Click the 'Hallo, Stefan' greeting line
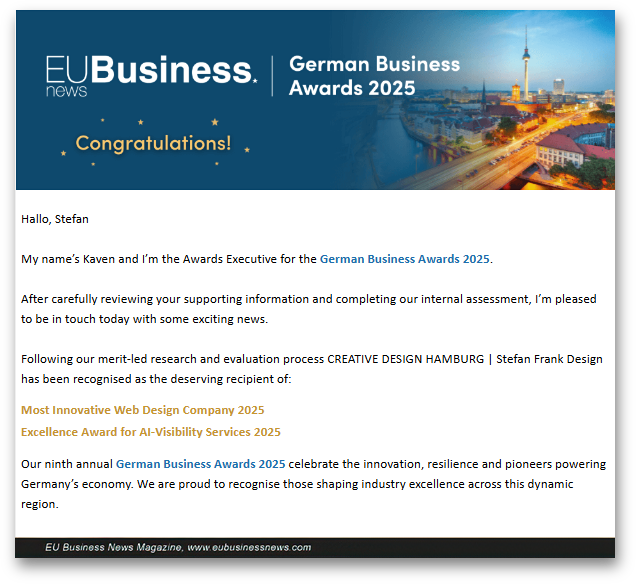 pos(55,219)
